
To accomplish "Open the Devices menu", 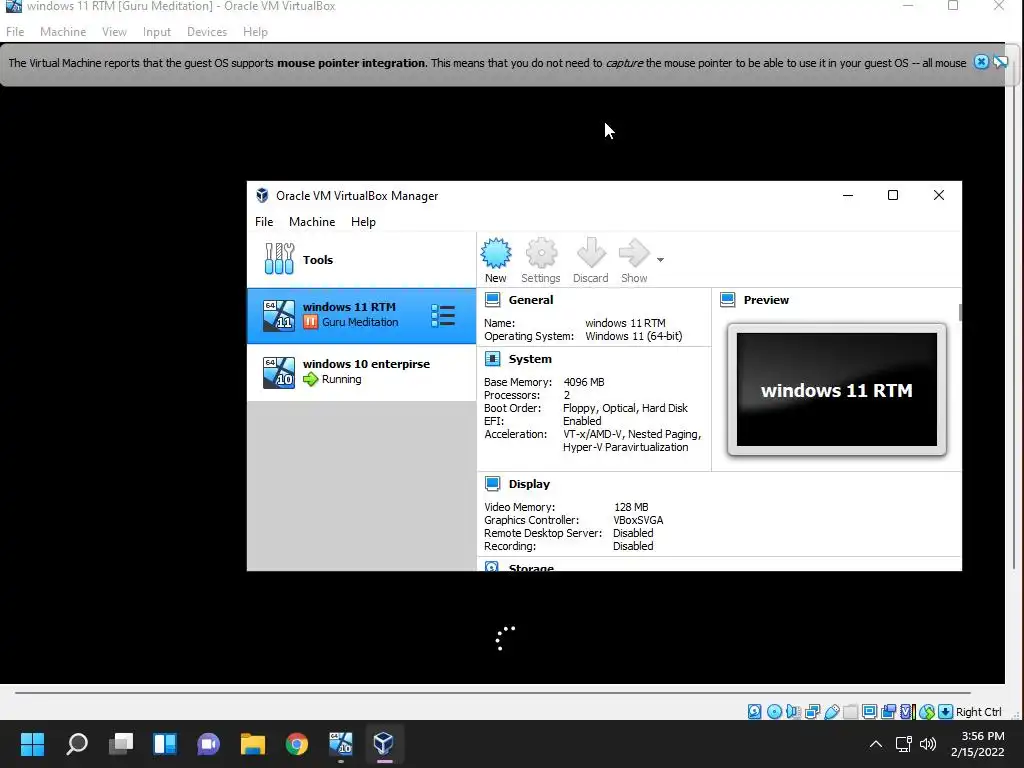I will (207, 31).
